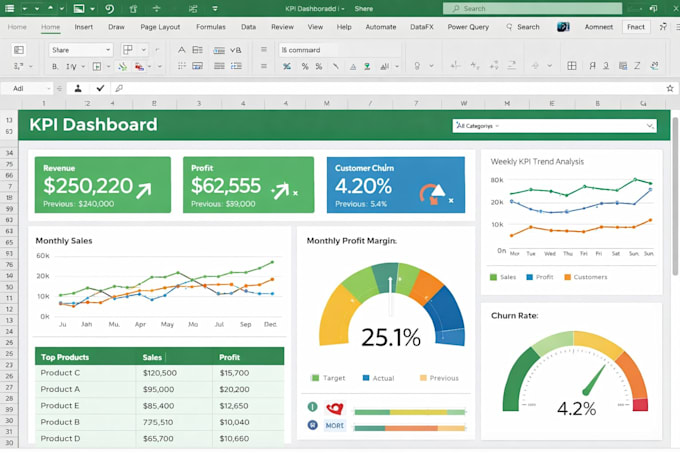Click the pen icon in the formula bar

tap(119, 88)
